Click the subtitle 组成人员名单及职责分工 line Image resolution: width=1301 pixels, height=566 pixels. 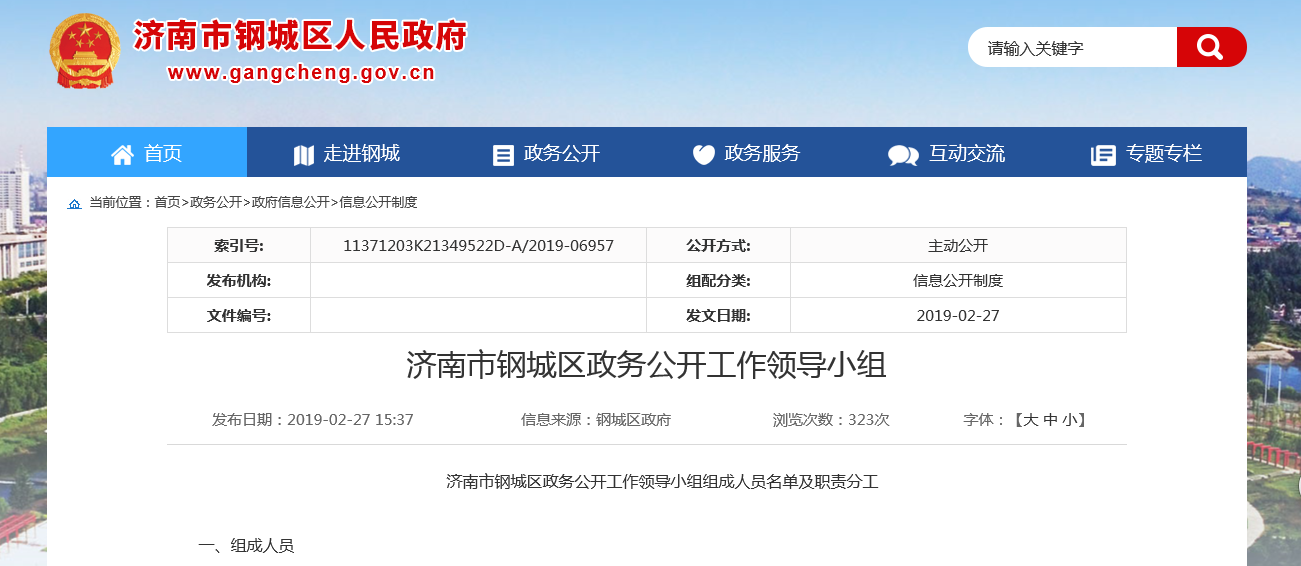tap(662, 482)
